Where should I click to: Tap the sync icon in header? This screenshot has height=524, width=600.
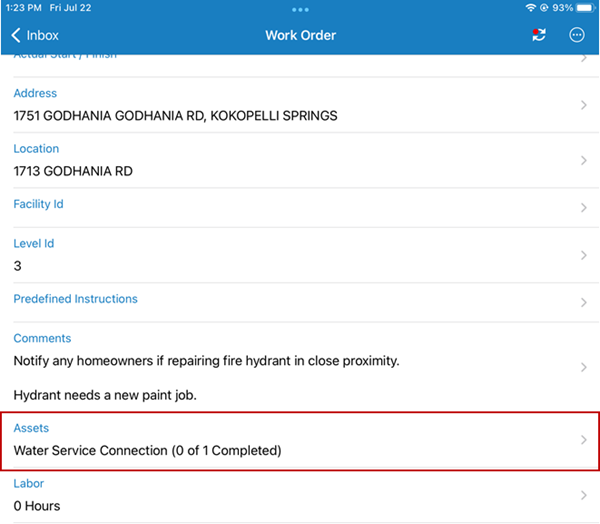(x=539, y=35)
